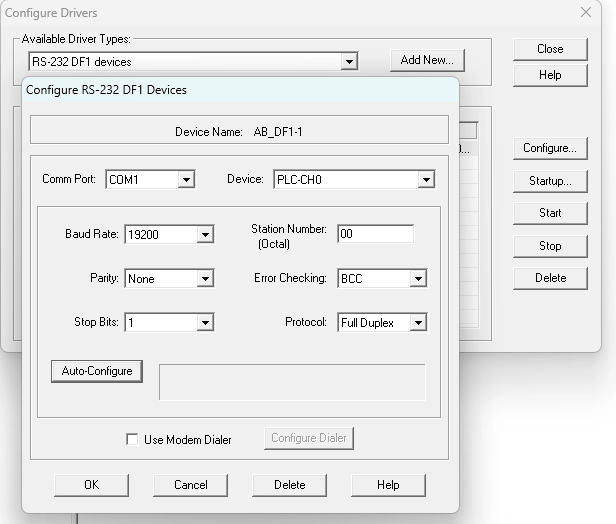Image resolution: width=616 pixels, height=524 pixels.
Task: Click the Auto-Configure status text box
Action: [292, 382]
